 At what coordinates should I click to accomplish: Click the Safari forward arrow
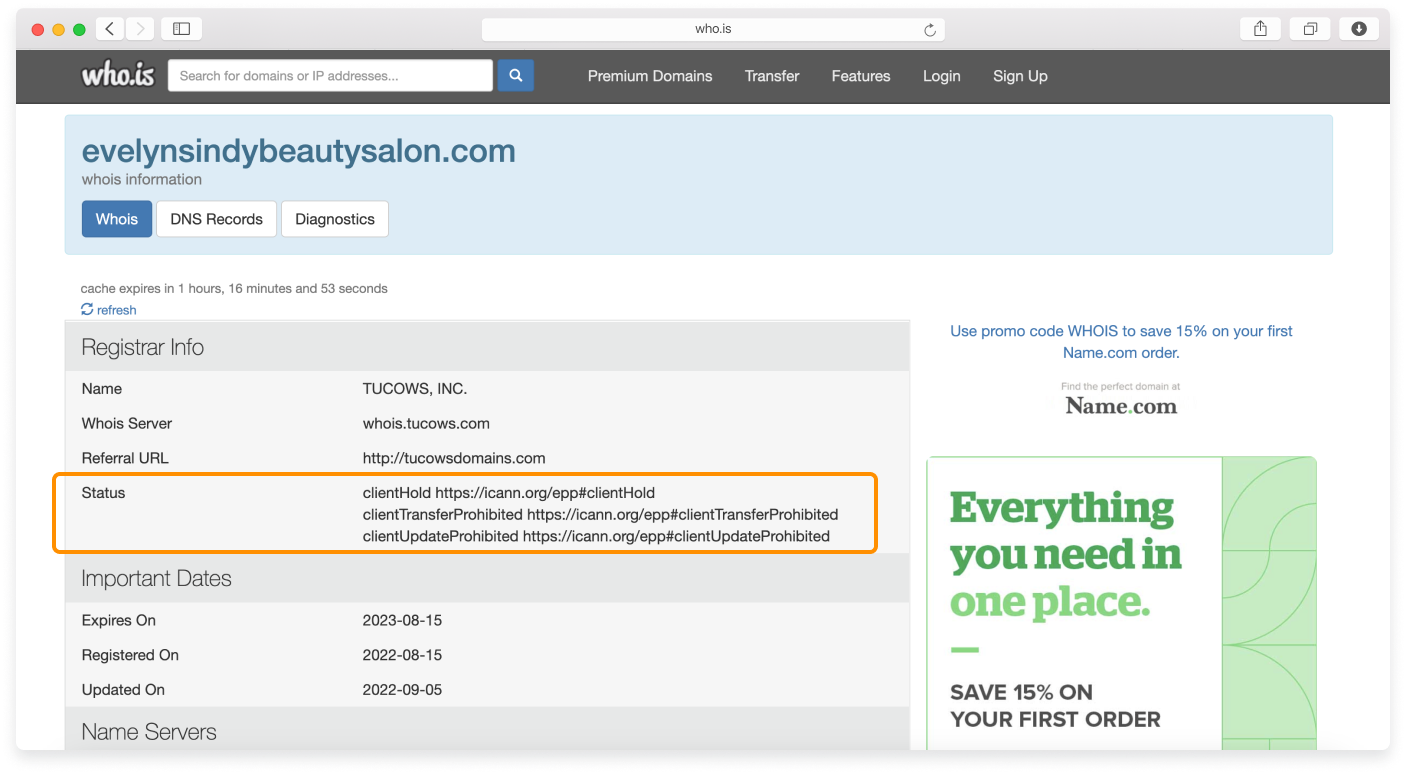(139, 29)
